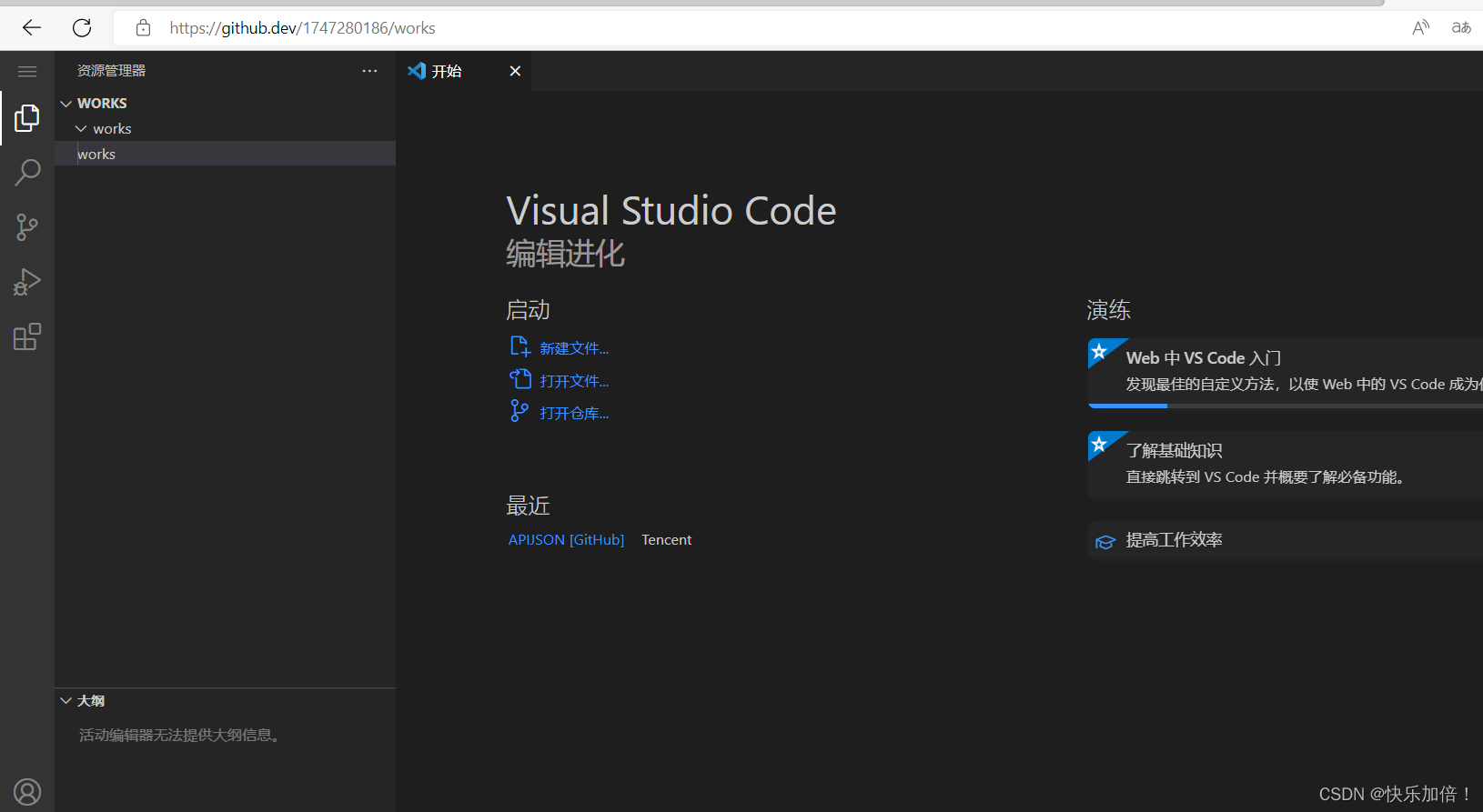This screenshot has height=812, width=1483.
Task: Click the 新建文件... link
Action: click(x=574, y=348)
